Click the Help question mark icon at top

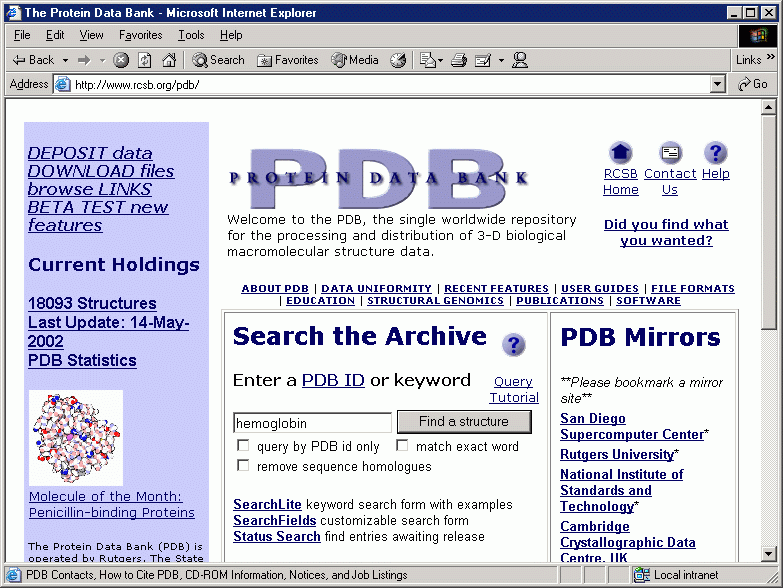pos(716,153)
